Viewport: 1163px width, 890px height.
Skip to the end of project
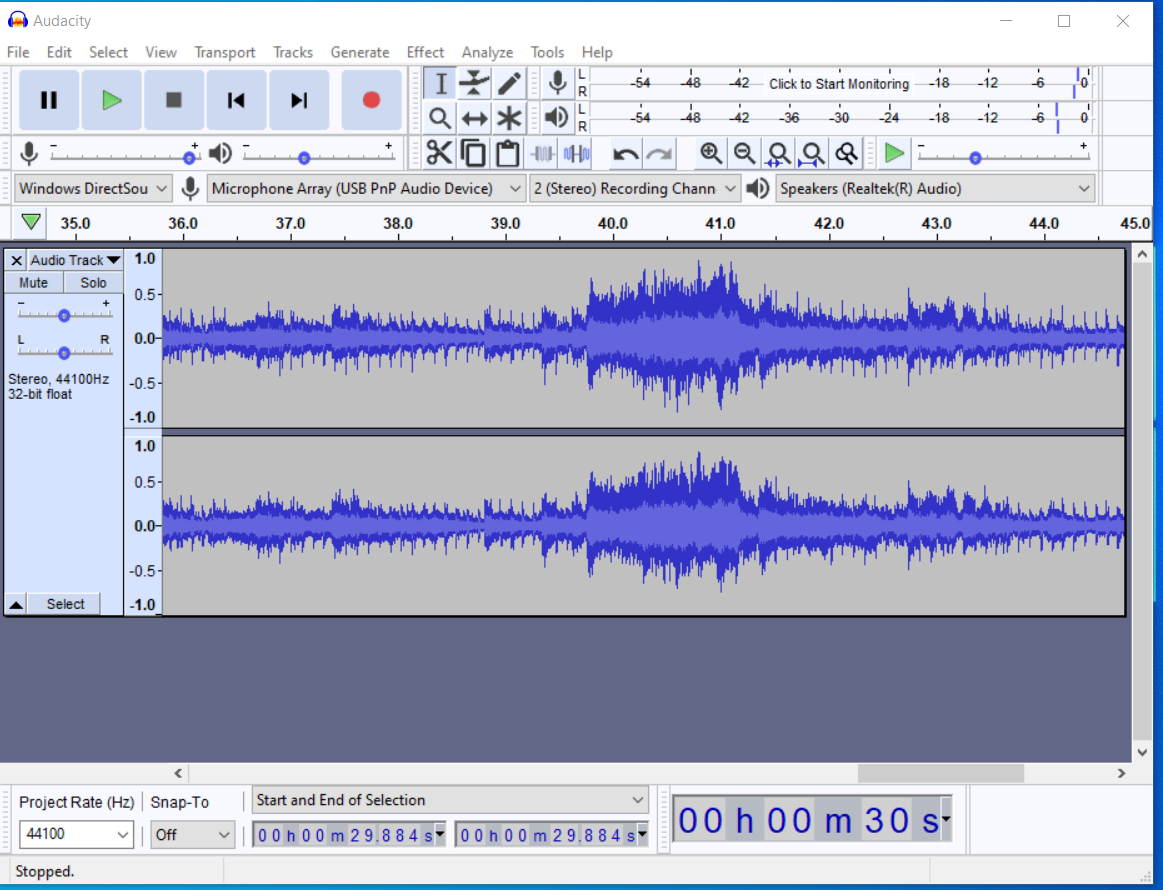[298, 100]
